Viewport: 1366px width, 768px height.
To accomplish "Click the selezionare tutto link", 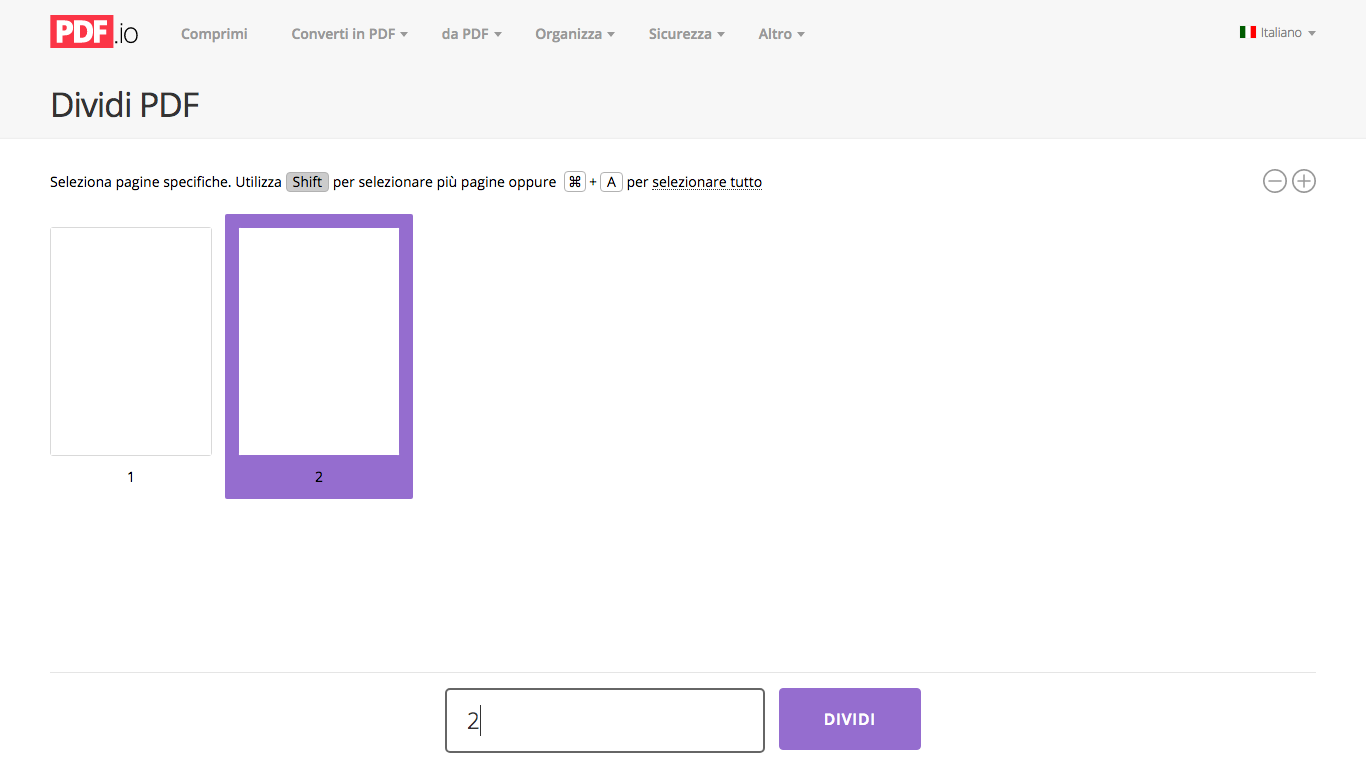I will pyautogui.click(x=707, y=182).
